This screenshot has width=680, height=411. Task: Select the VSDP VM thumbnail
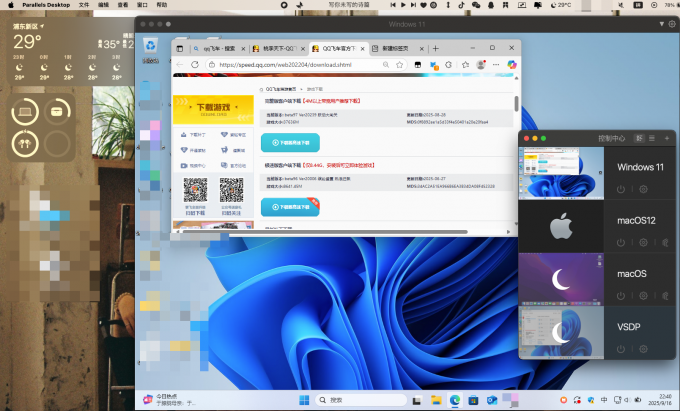(x=561, y=333)
